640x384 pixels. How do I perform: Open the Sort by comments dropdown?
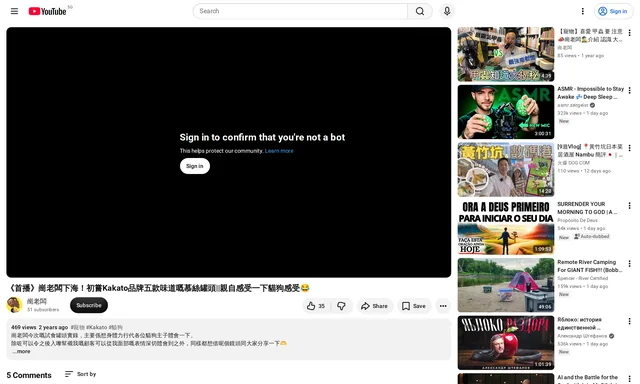coord(80,374)
